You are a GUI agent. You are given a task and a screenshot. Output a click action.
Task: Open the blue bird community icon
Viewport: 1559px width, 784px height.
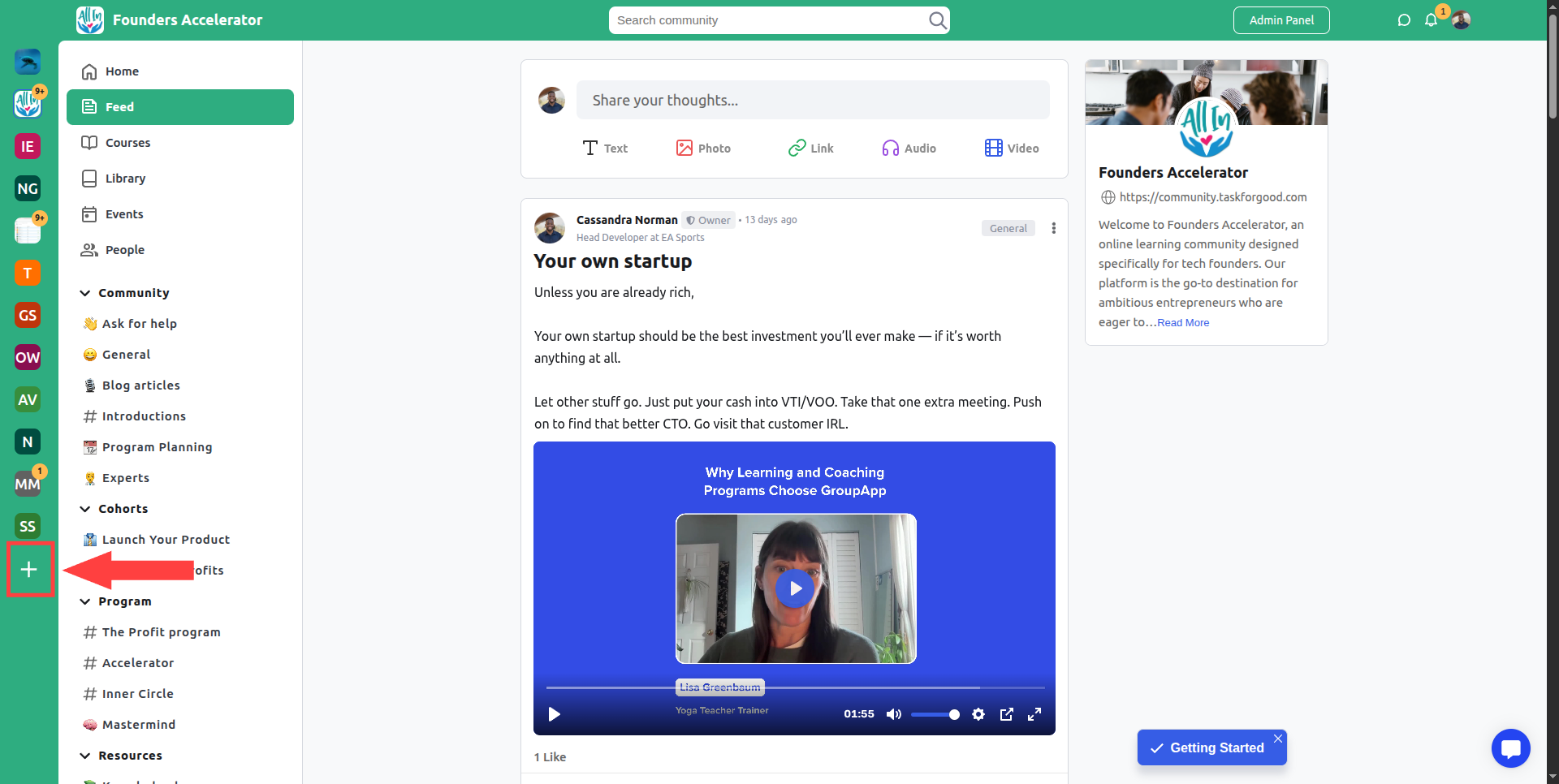point(28,62)
